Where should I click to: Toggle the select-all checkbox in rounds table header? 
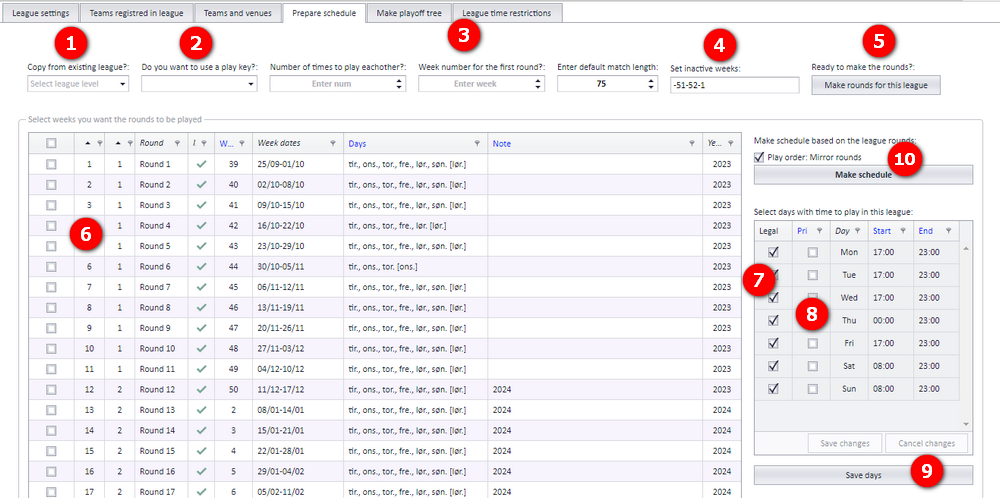(51, 143)
